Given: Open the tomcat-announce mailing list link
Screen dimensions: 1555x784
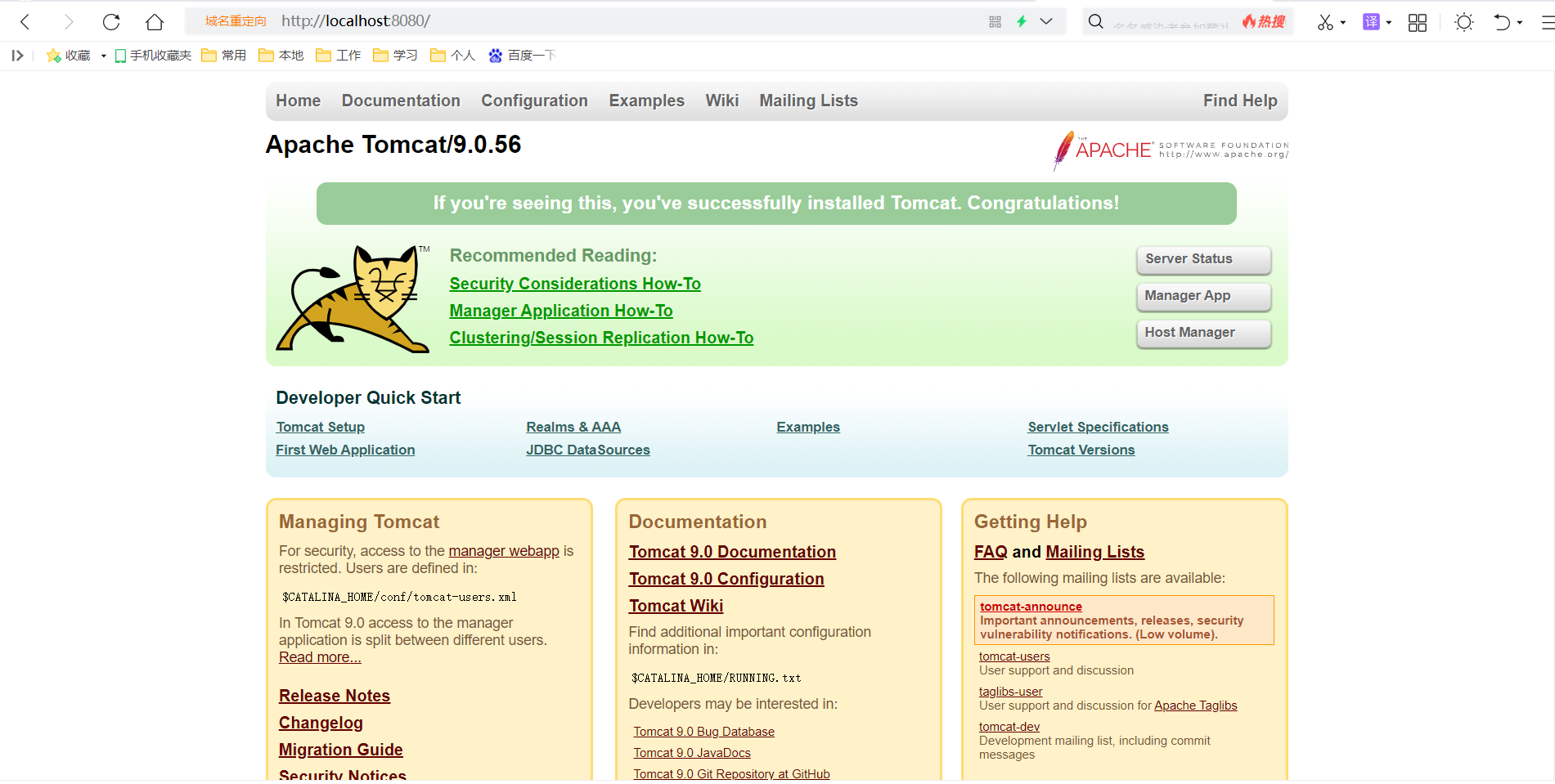Looking at the screenshot, I should click(1031, 607).
